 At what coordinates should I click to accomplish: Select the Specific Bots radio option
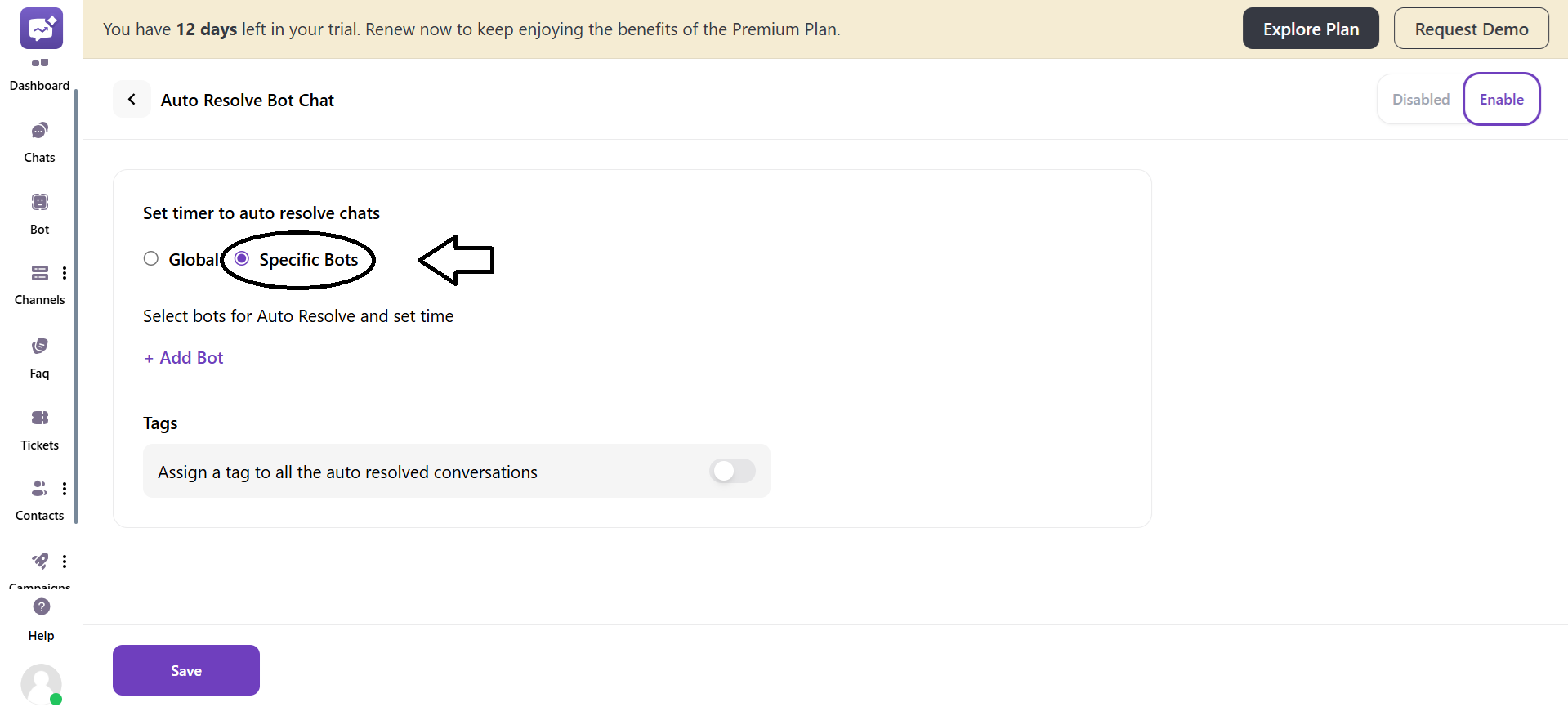coord(242,259)
